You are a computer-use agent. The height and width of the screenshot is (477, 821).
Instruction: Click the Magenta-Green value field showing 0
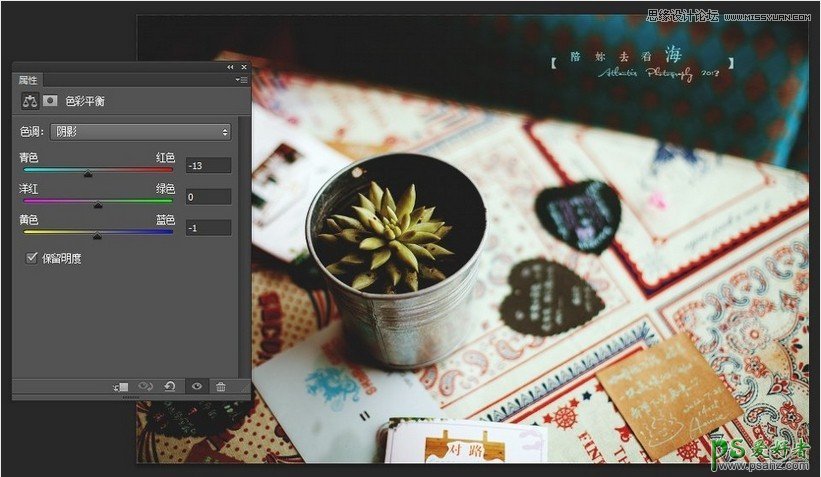click(x=208, y=197)
